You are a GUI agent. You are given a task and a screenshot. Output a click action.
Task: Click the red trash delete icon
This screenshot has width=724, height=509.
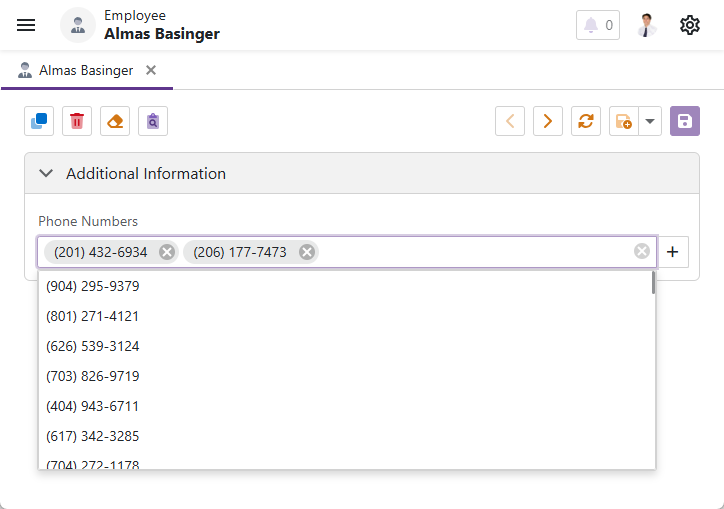pyautogui.click(x=77, y=121)
